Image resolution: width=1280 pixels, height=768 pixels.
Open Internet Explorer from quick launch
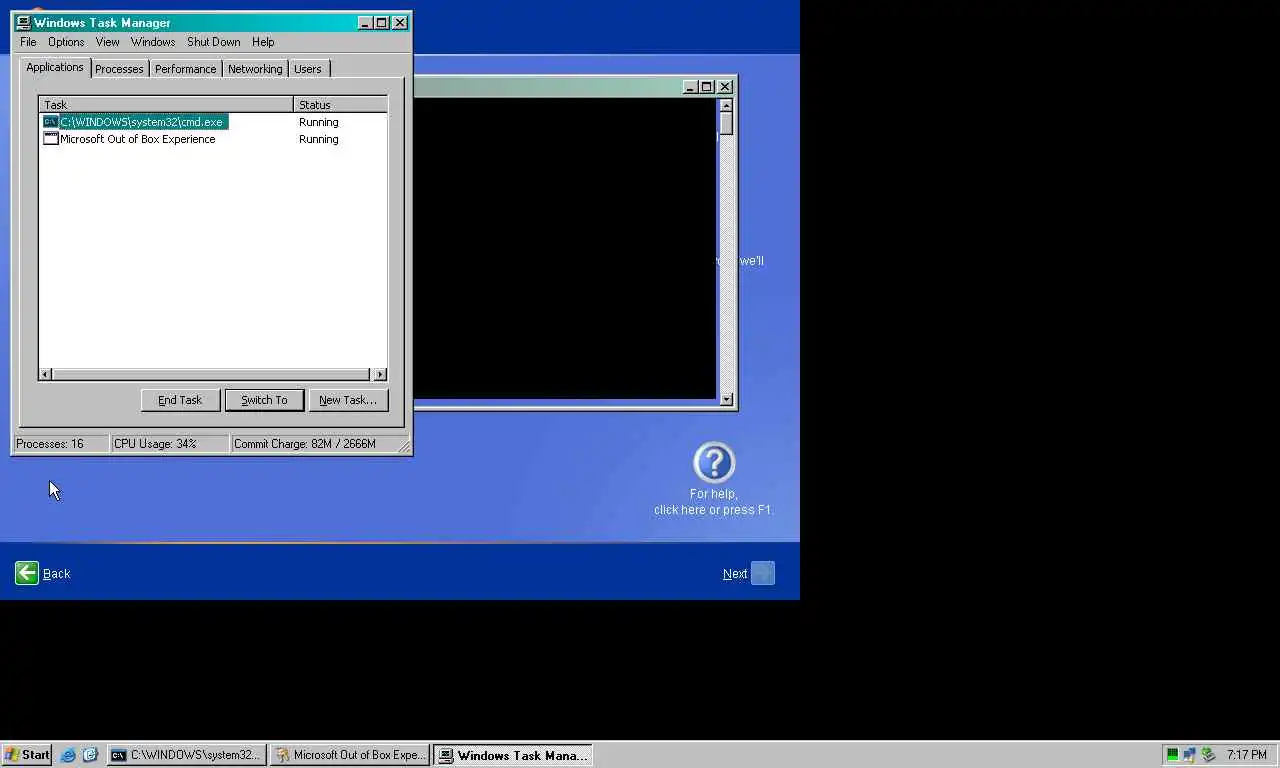(68, 755)
